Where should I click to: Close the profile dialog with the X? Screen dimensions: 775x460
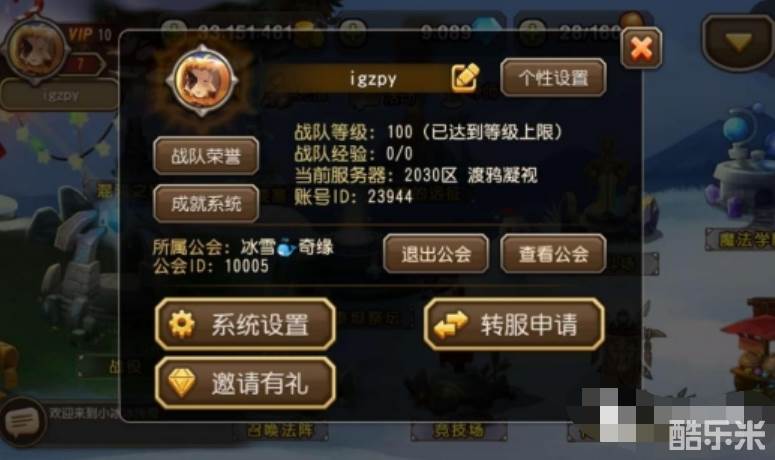641,48
